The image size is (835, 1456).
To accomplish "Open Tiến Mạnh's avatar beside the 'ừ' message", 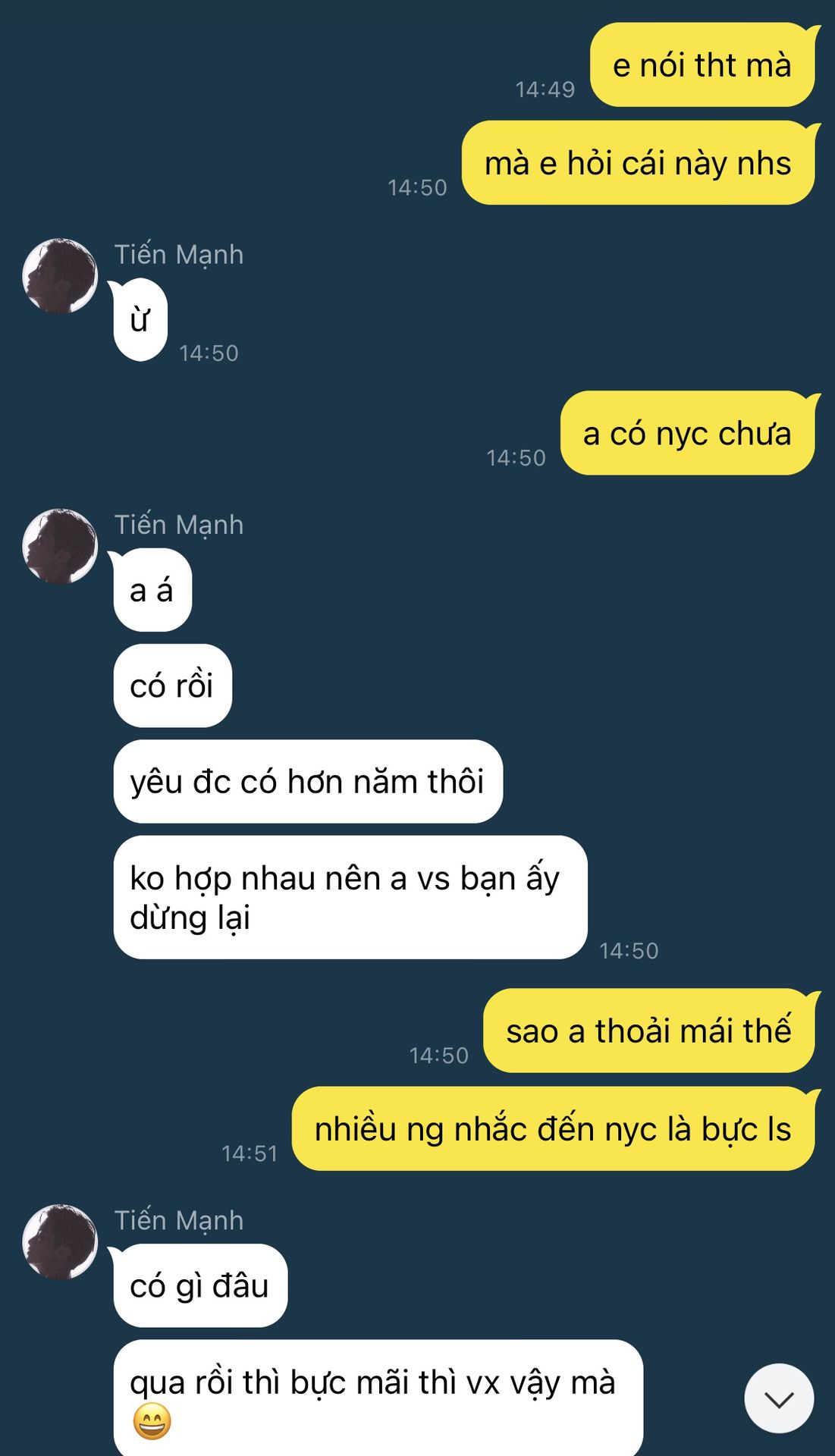I will (x=60, y=275).
